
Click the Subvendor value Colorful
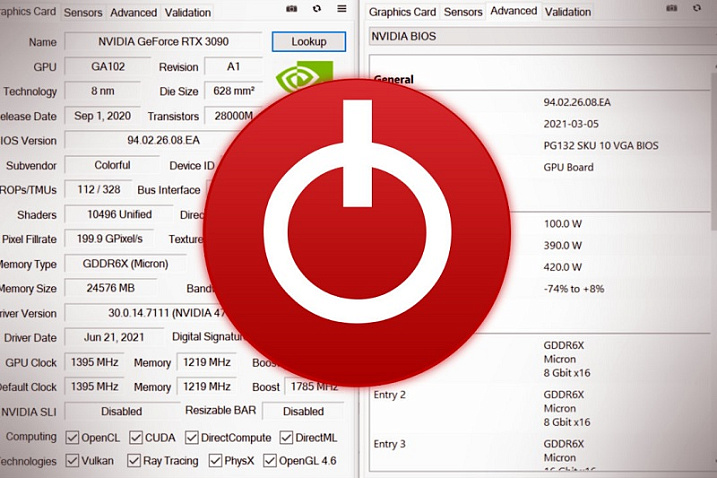(112, 165)
